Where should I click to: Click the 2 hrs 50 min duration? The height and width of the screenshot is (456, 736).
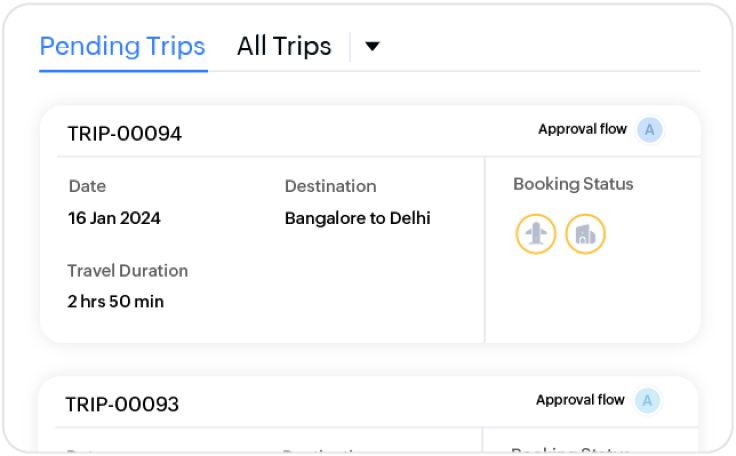115,301
